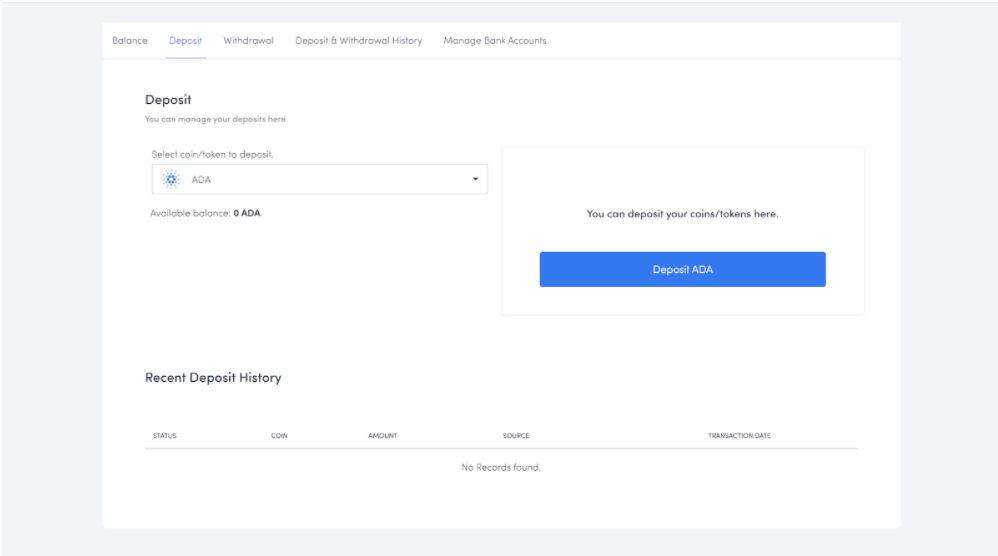The height and width of the screenshot is (556, 998).
Task: Click the STATUS column header
Action: (x=164, y=436)
